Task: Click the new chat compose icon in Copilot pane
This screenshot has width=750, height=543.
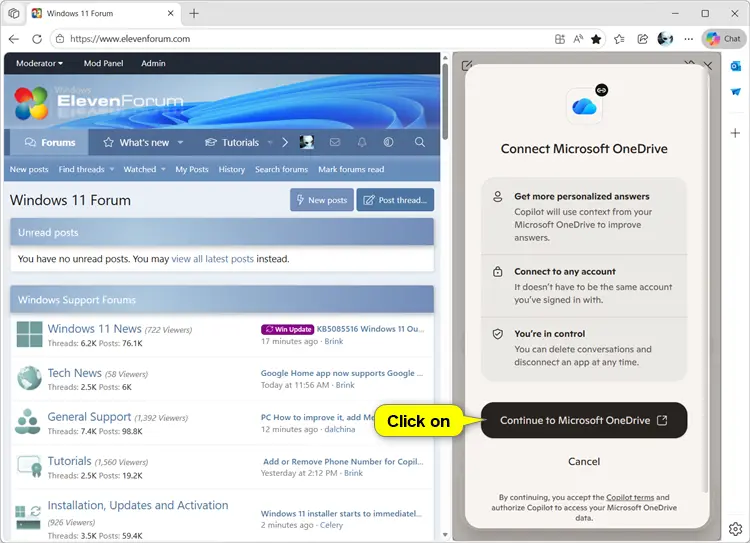Action: pos(467,66)
